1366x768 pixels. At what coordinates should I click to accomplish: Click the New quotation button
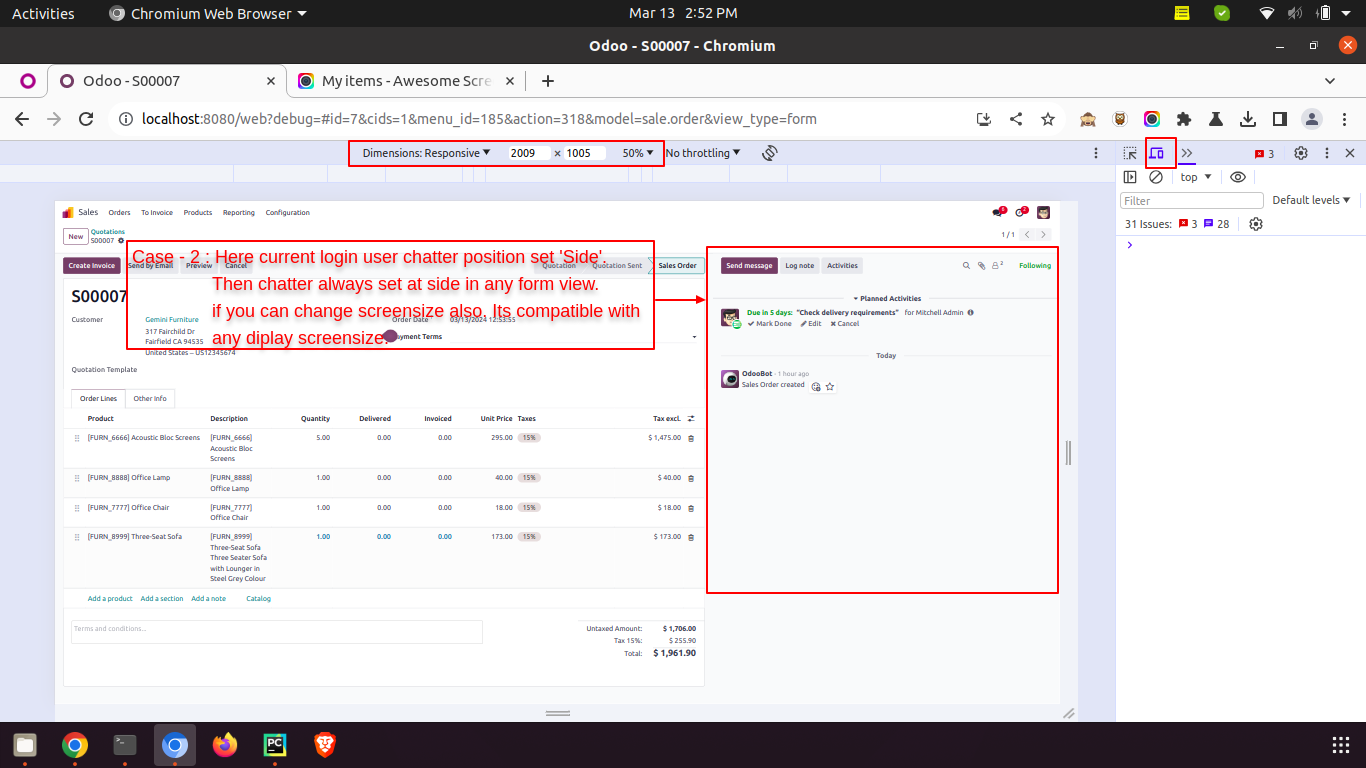click(76, 237)
